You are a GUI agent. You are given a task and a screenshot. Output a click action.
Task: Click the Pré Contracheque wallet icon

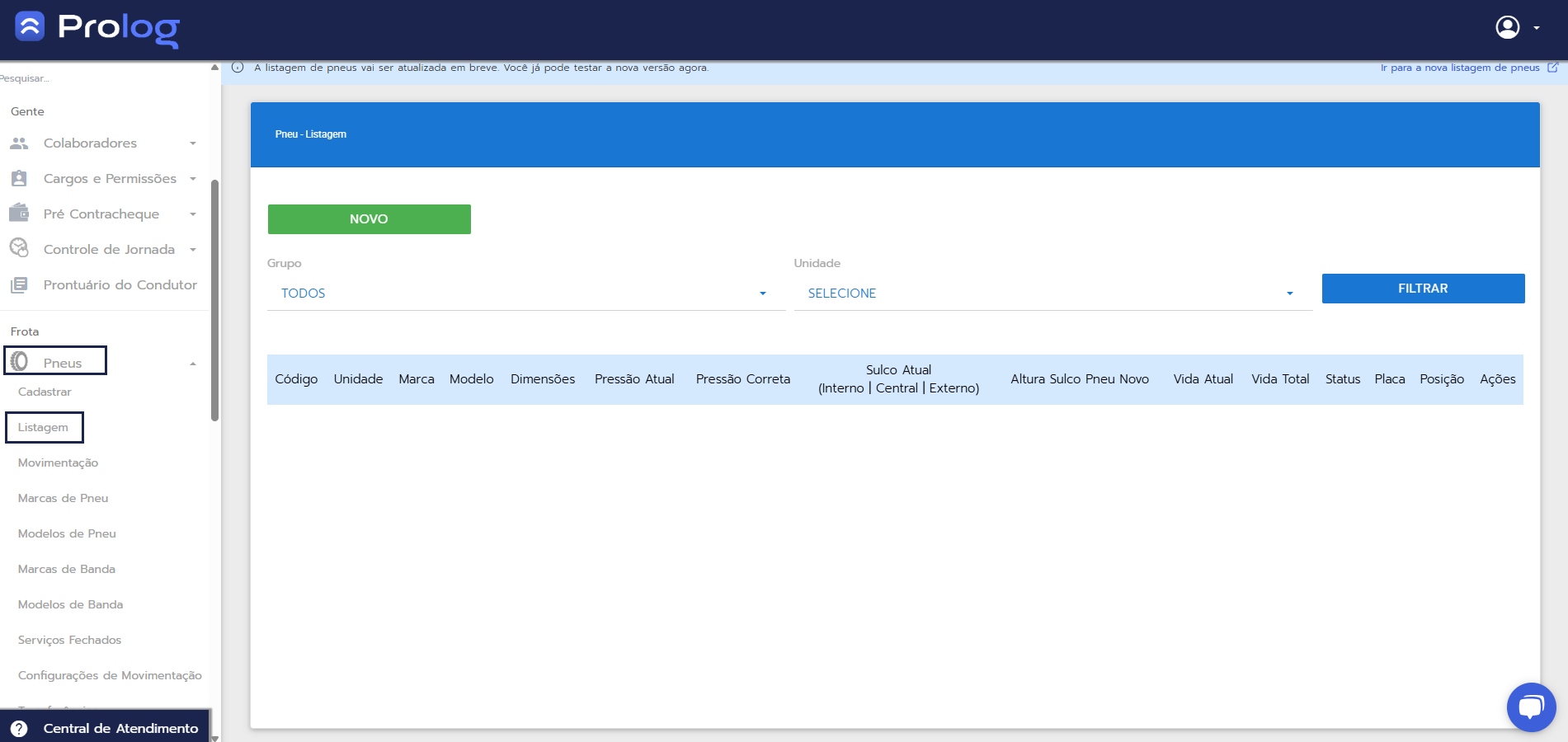[x=19, y=214]
